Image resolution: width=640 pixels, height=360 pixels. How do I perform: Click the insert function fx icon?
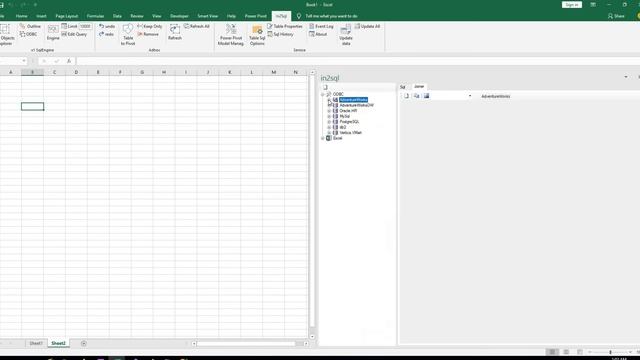(69, 61)
